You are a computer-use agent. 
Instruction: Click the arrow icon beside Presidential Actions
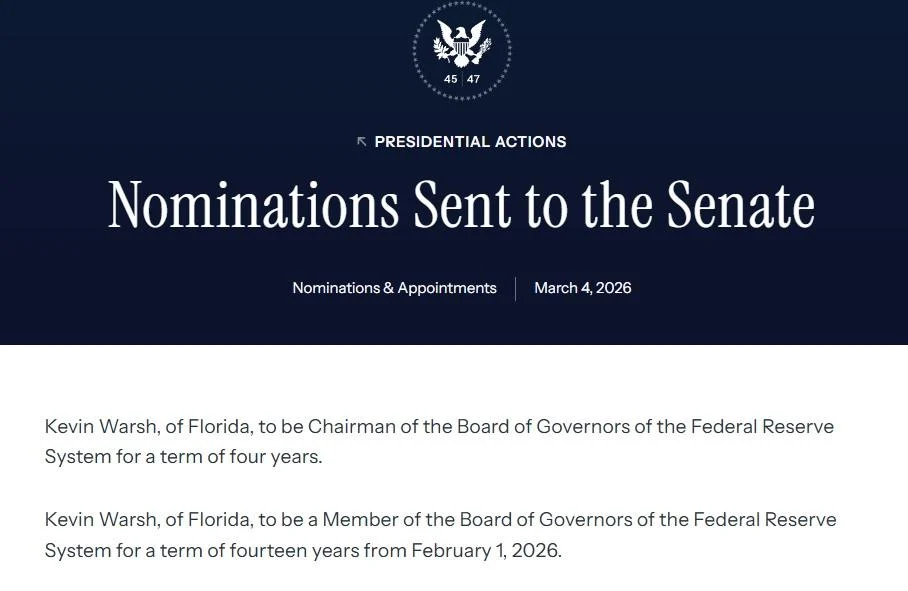click(362, 142)
